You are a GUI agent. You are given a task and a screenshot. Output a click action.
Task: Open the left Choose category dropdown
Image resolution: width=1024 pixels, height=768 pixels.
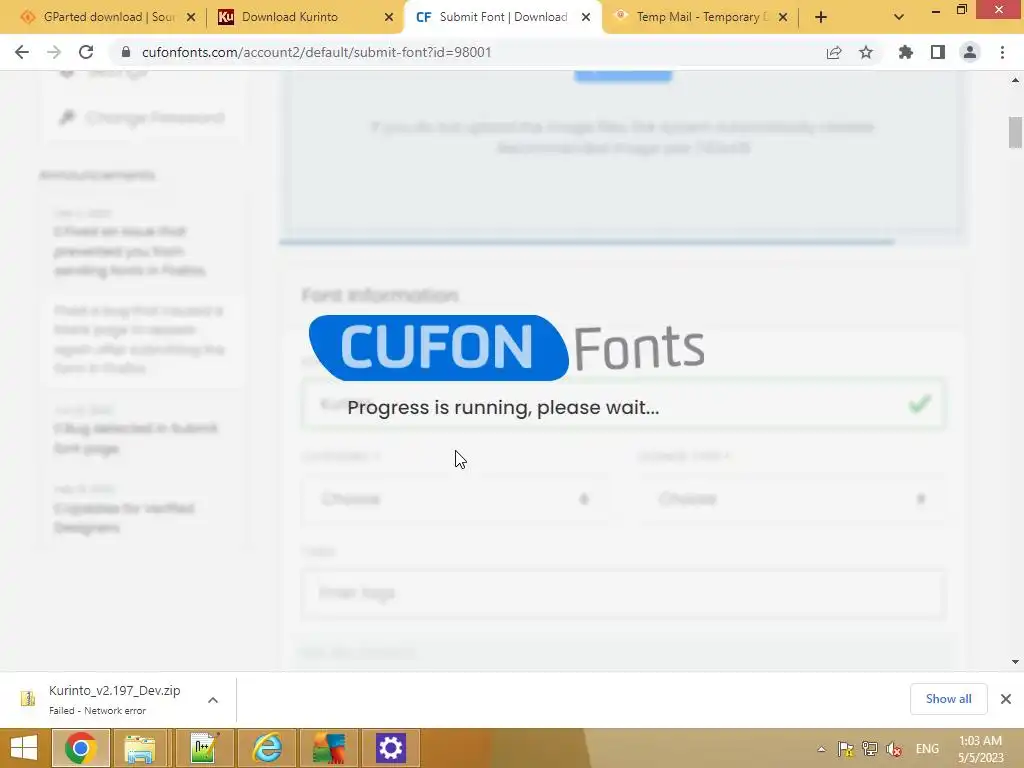pyautogui.click(x=455, y=499)
